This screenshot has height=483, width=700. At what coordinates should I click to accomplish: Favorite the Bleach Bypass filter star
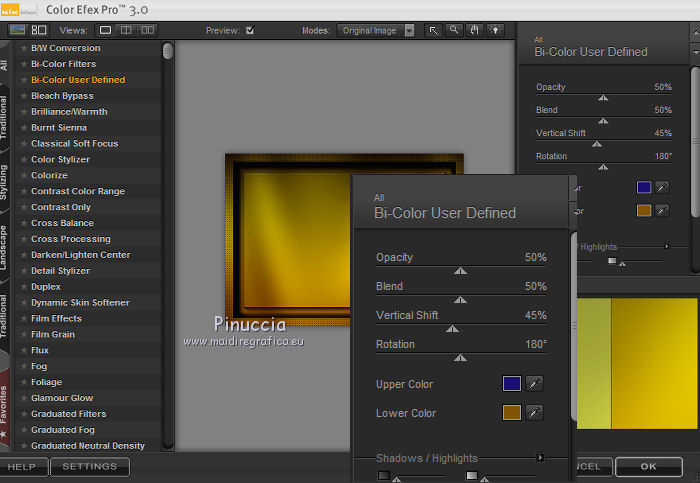[24, 96]
